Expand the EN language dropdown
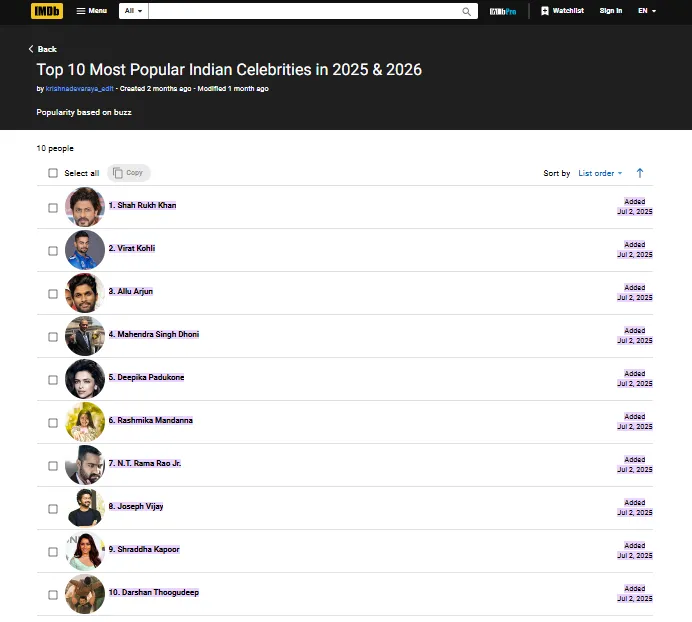 (x=647, y=11)
